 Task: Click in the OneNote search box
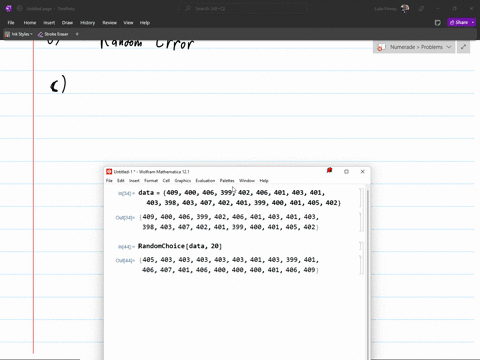pyautogui.click(x=243, y=9)
